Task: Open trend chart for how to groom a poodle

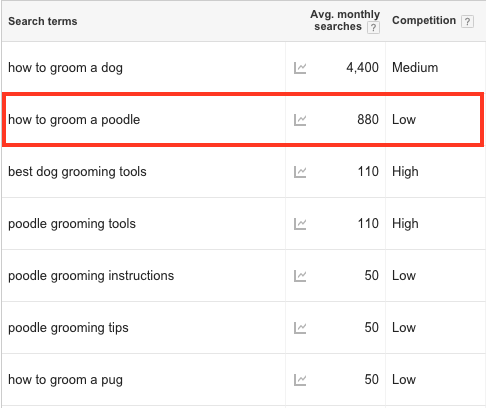Action: tap(300, 120)
